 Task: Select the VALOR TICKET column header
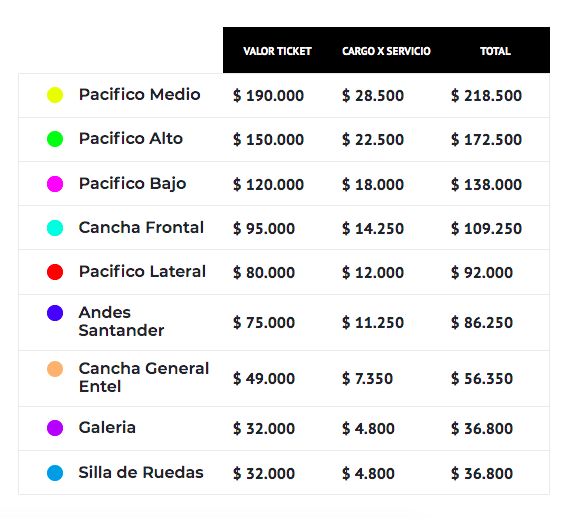(277, 51)
